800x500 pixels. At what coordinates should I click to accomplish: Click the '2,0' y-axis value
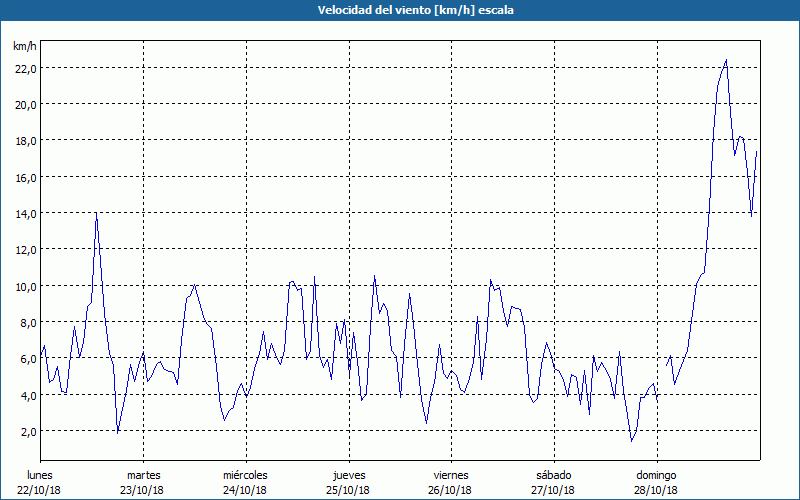[x=28, y=432]
